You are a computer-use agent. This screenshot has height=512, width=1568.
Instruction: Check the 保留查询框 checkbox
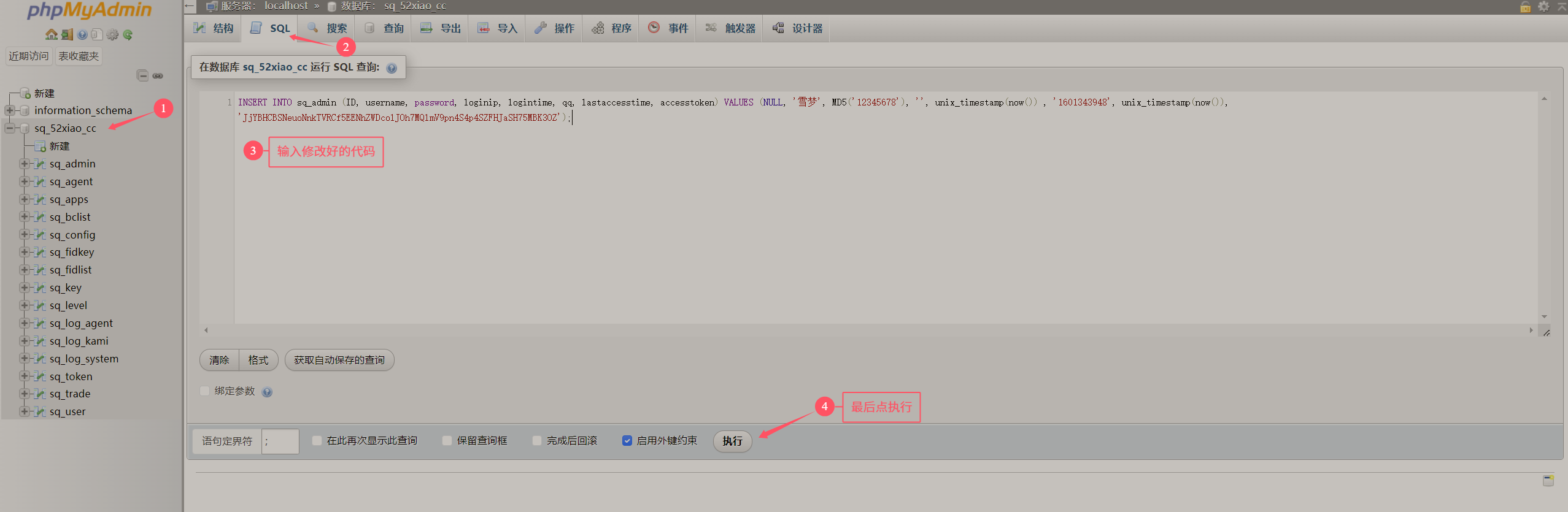pos(447,441)
